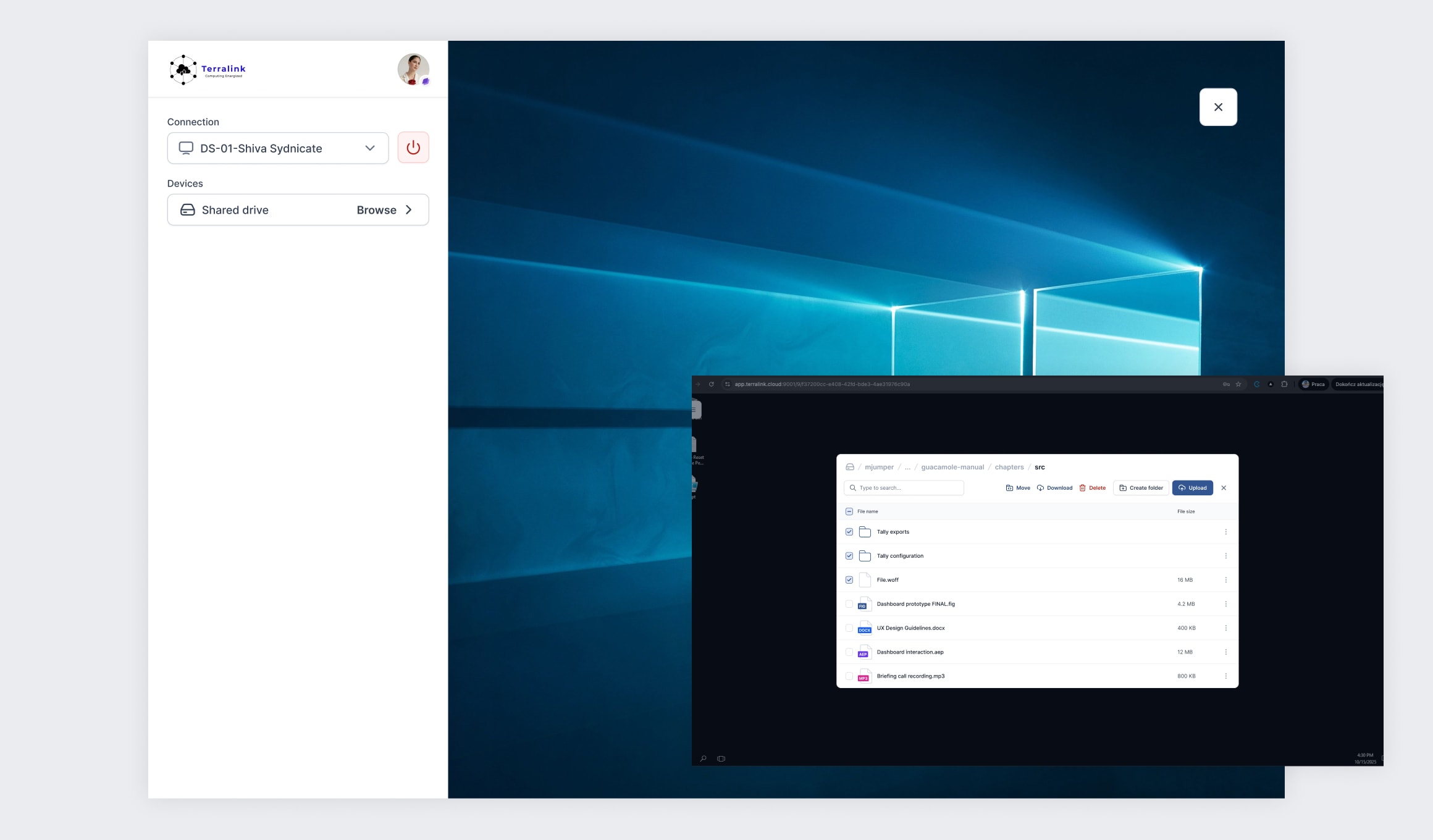Select the File.woff file name
This screenshot has height=840, width=1433.
[888, 580]
